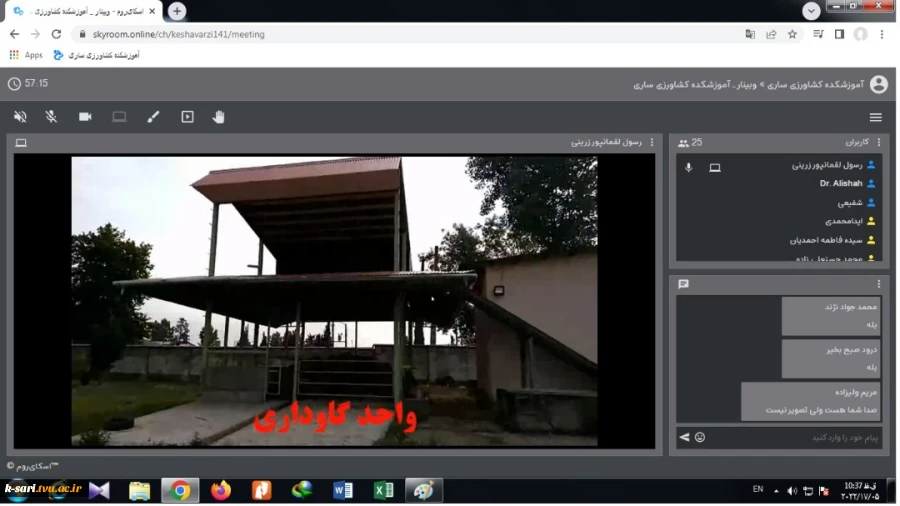Viewport: 900px width, 506px height.
Task: Open the chat panel three-dot options
Action: 878,284
